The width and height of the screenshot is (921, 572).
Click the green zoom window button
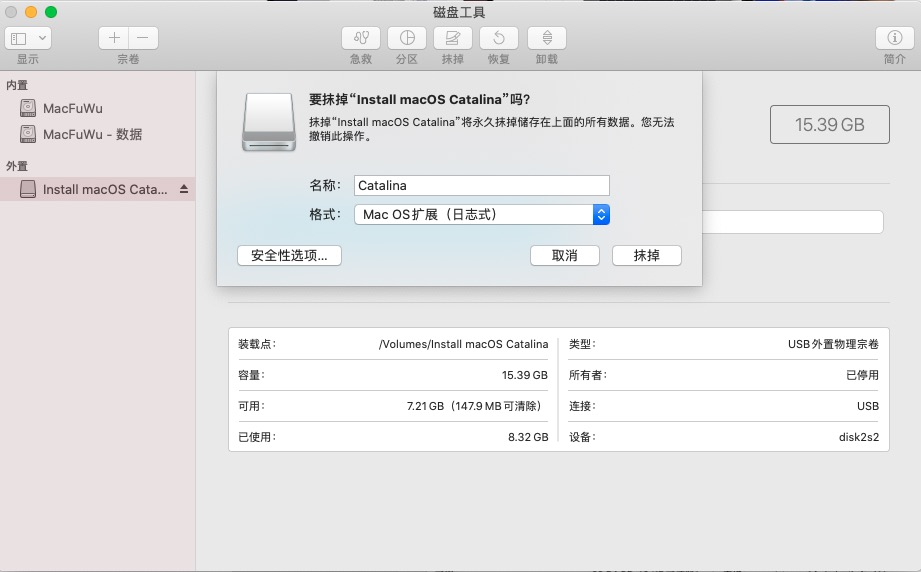(51, 12)
